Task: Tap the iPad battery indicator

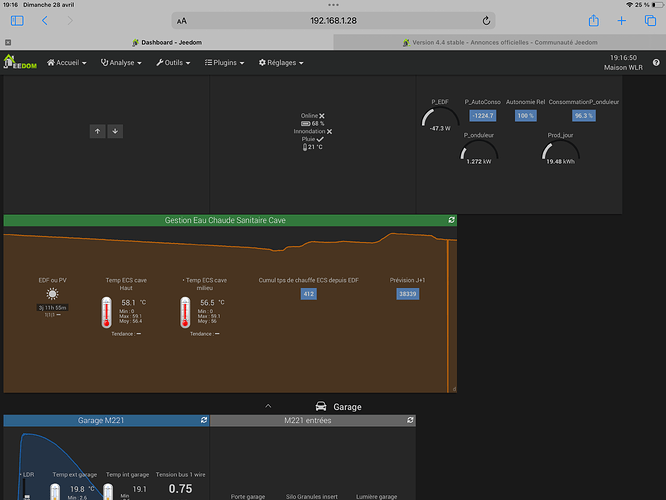Action: click(x=658, y=5)
